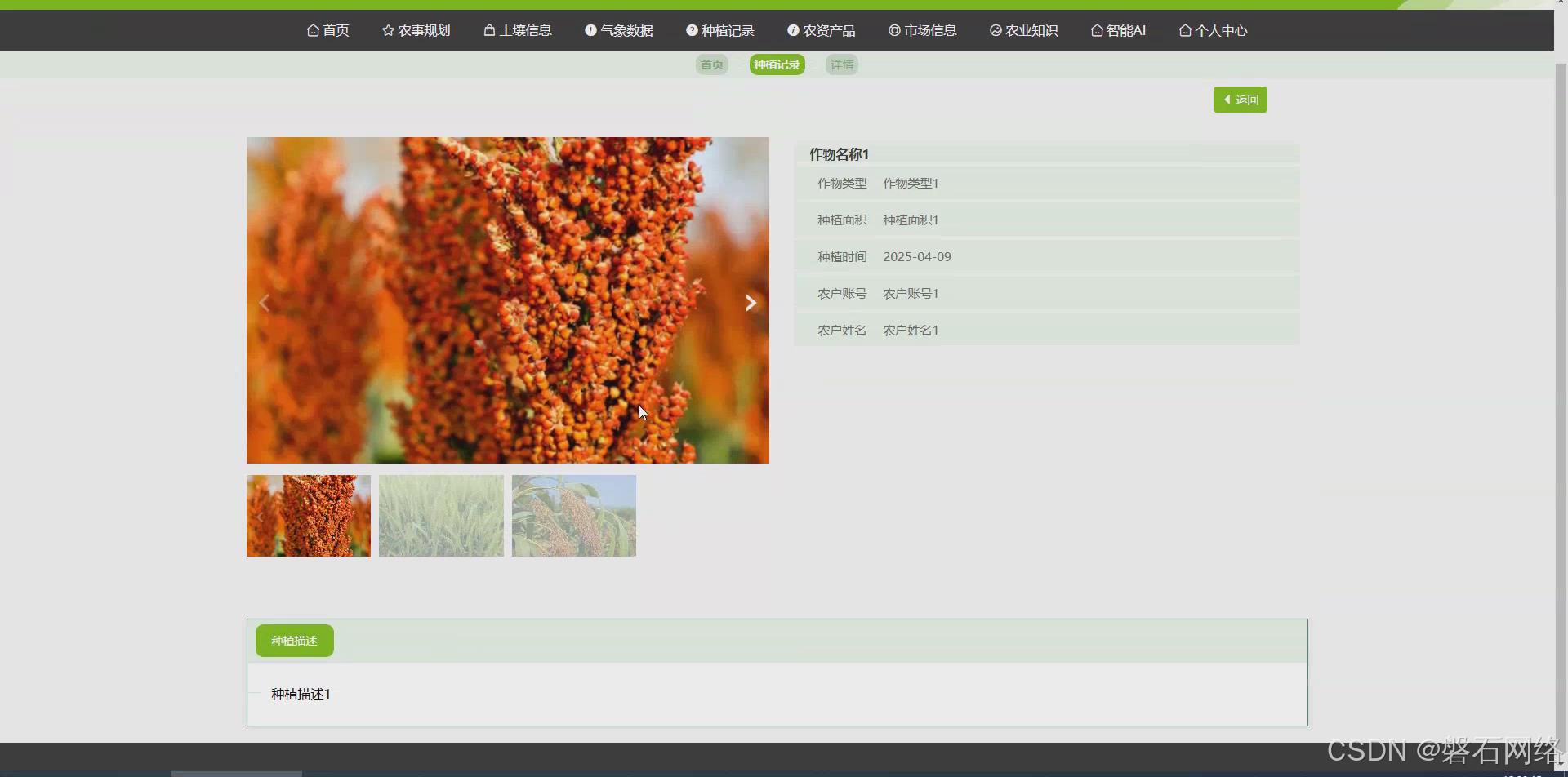Click the 返回 back button
Image resolution: width=1568 pixels, height=777 pixels.
click(x=1240, y=100)
